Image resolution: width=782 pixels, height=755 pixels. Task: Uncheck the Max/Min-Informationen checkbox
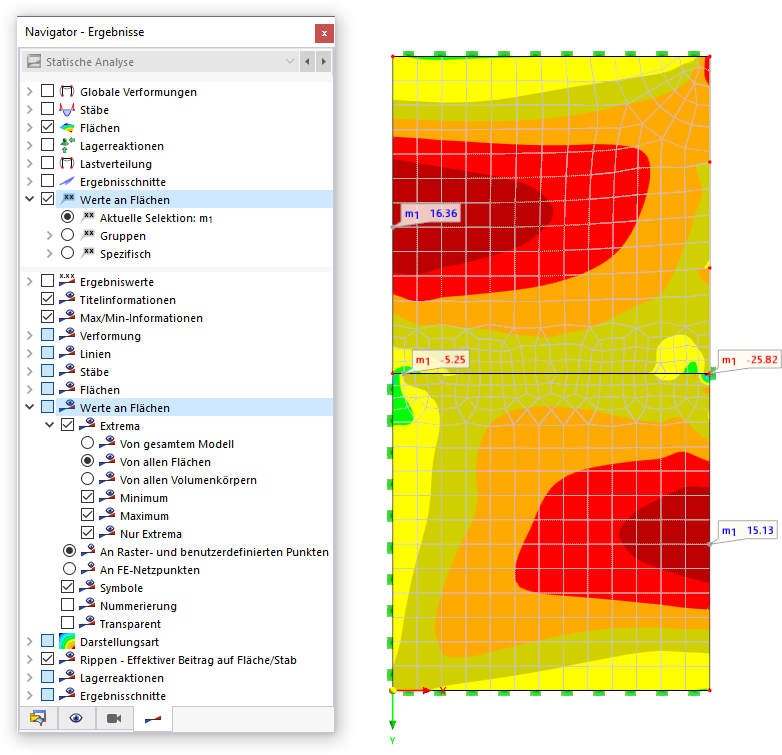point(47,317)
